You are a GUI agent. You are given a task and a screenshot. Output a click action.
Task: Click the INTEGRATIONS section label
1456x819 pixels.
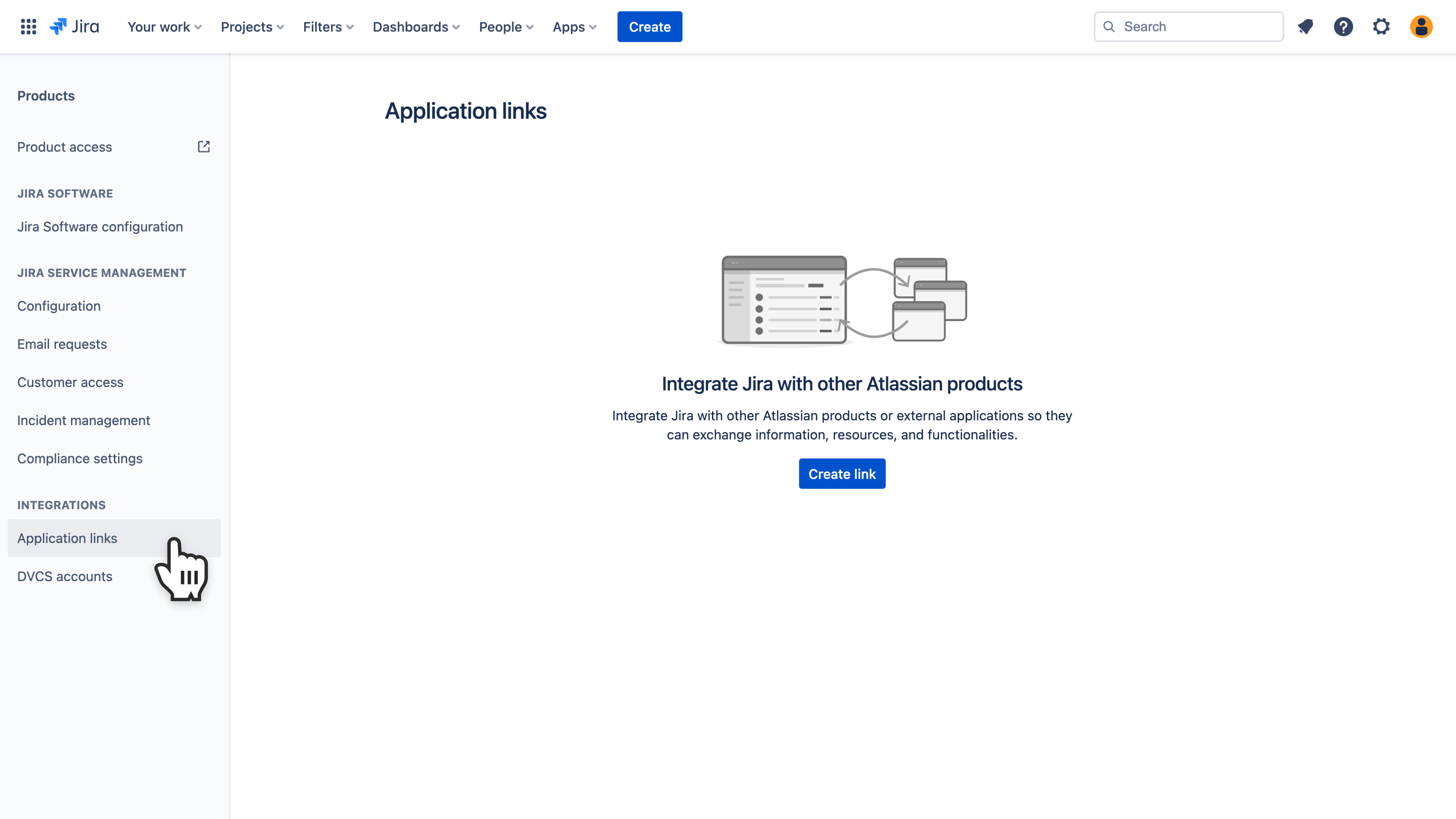point(62,505)
